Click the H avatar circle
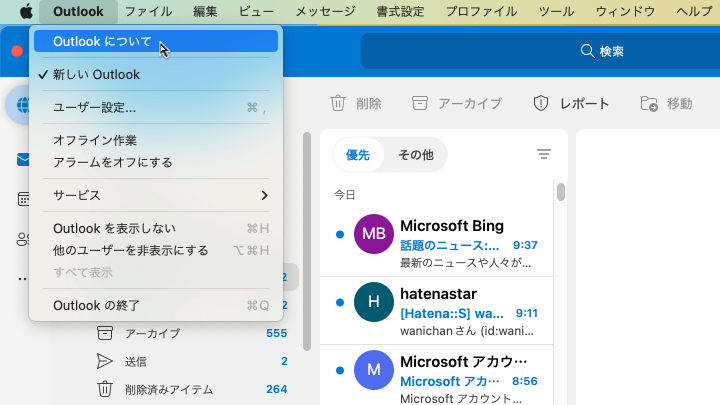Screen dimensions: 720x405 pos(374,302)
